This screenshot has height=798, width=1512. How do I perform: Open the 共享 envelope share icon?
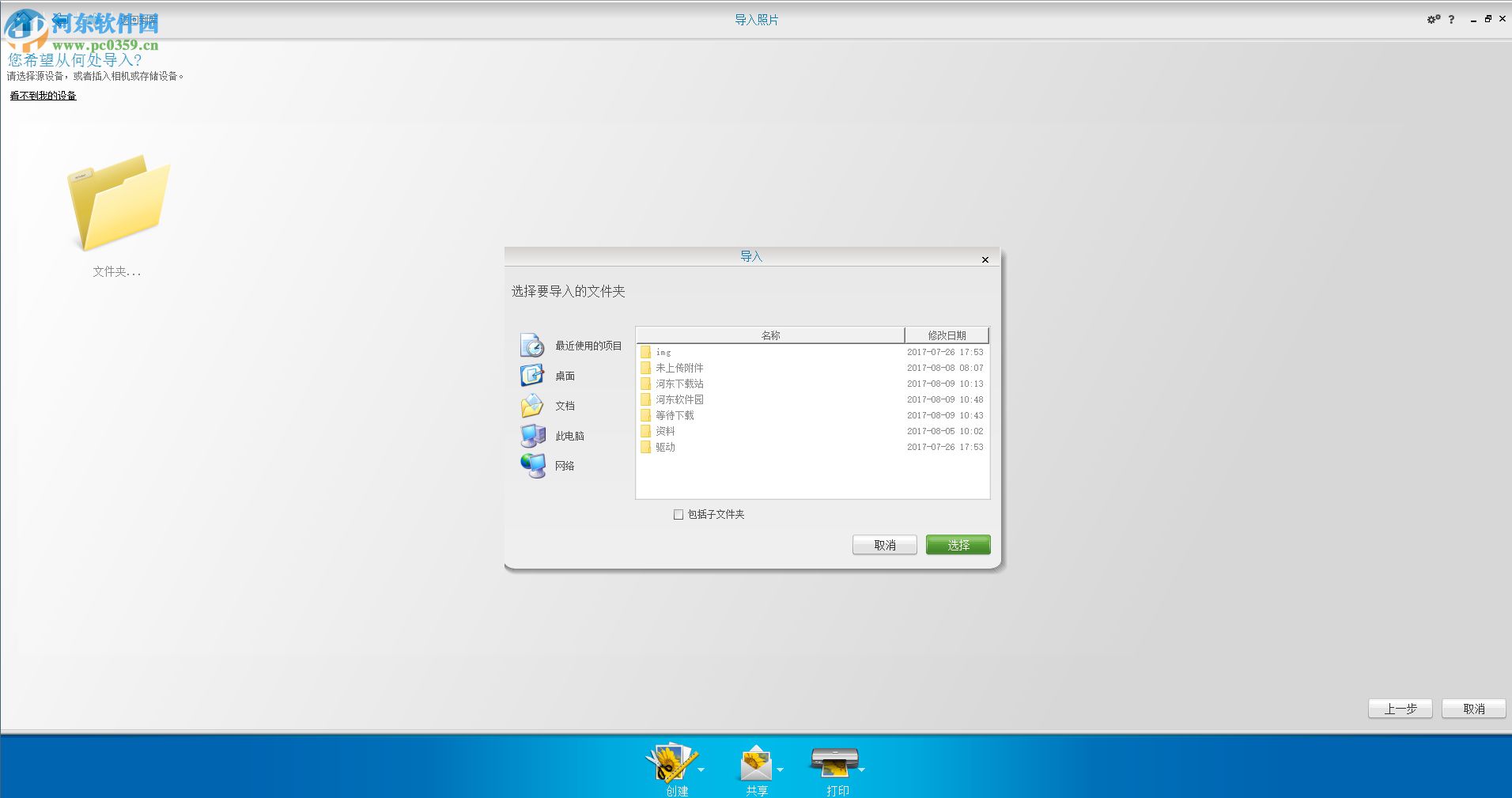click(x=756, y=764)
